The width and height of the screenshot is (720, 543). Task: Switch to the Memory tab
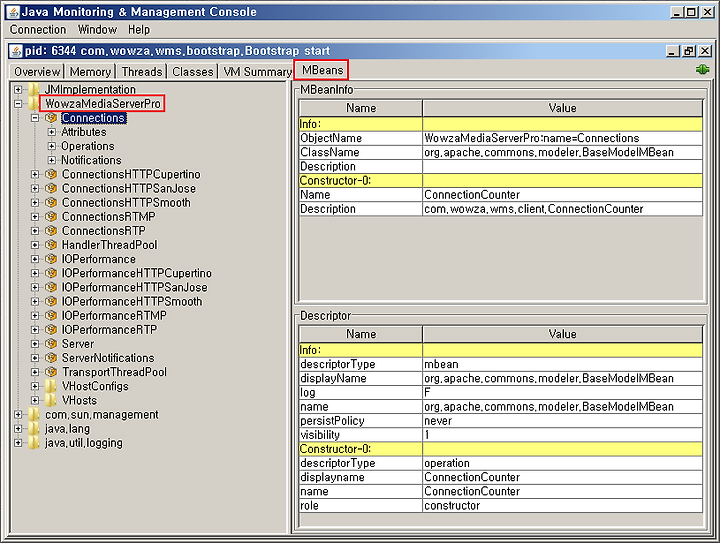(90, 72)
